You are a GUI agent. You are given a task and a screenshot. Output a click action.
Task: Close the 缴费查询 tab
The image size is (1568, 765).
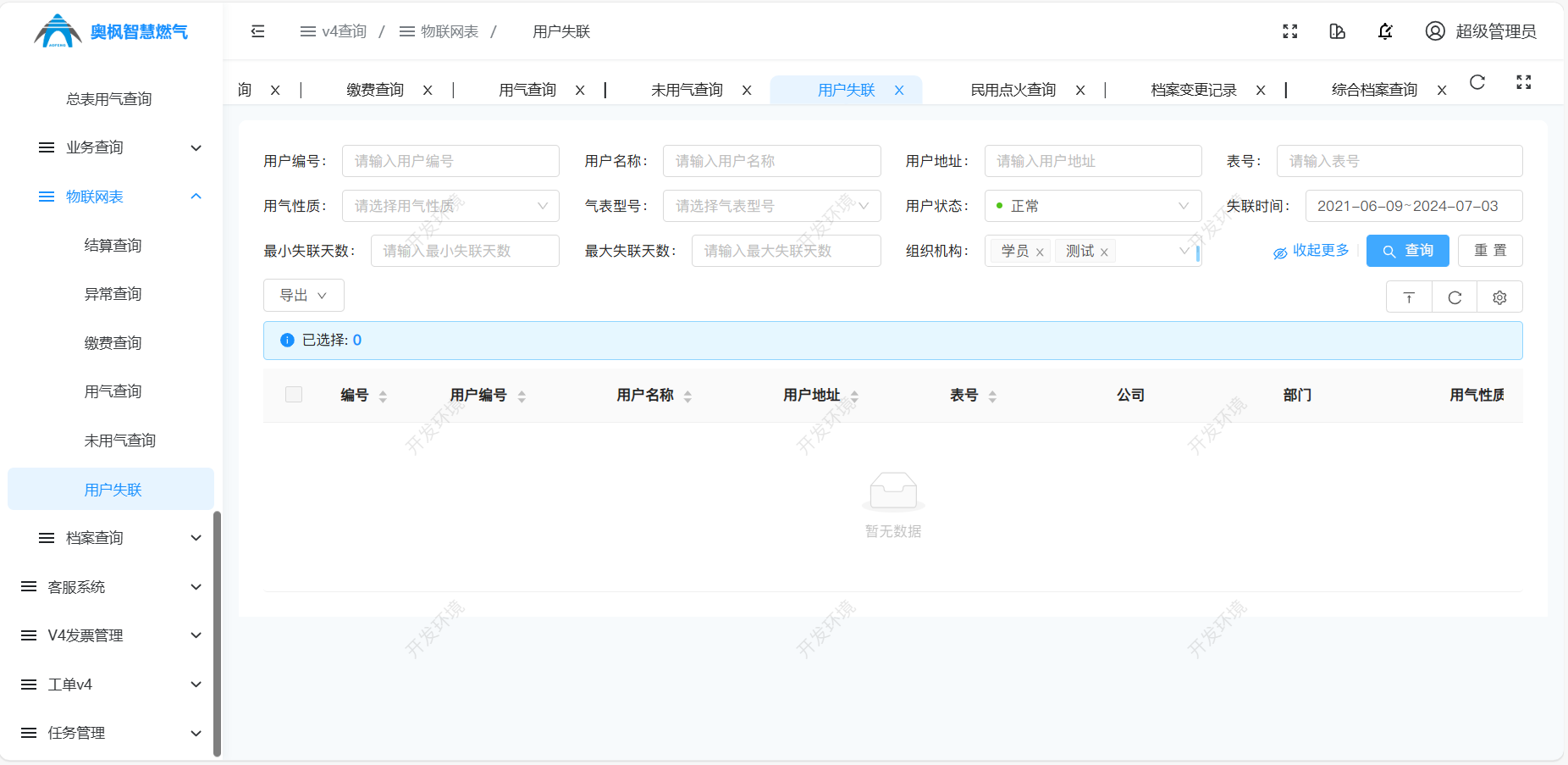(x=428, y=91)
